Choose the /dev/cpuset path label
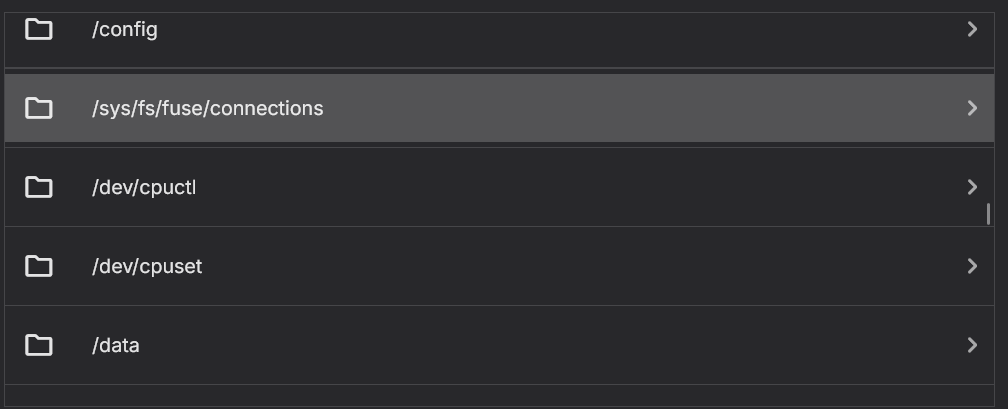1008x409 pixels. (x=146, y=267)
